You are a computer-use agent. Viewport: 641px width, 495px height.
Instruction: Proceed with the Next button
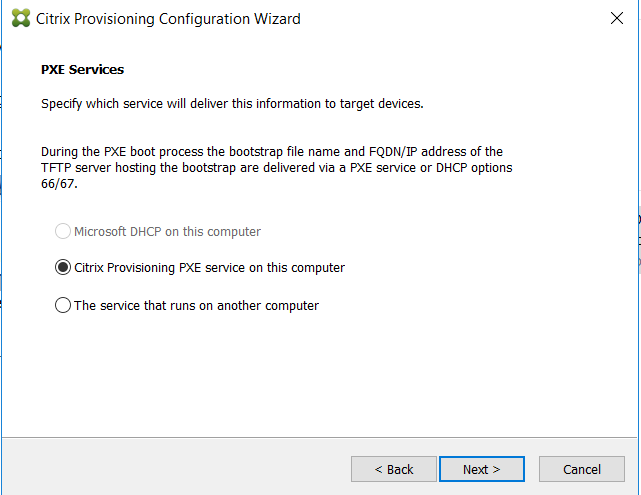(x=482, y=469)
